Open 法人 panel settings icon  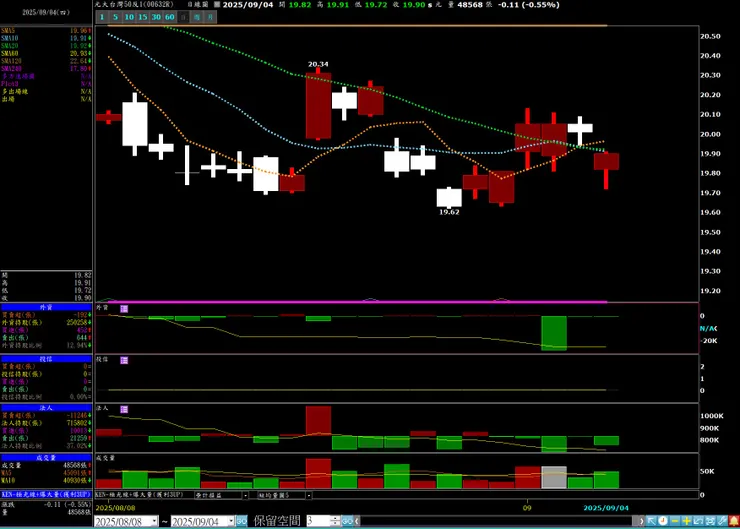[124, 409]
